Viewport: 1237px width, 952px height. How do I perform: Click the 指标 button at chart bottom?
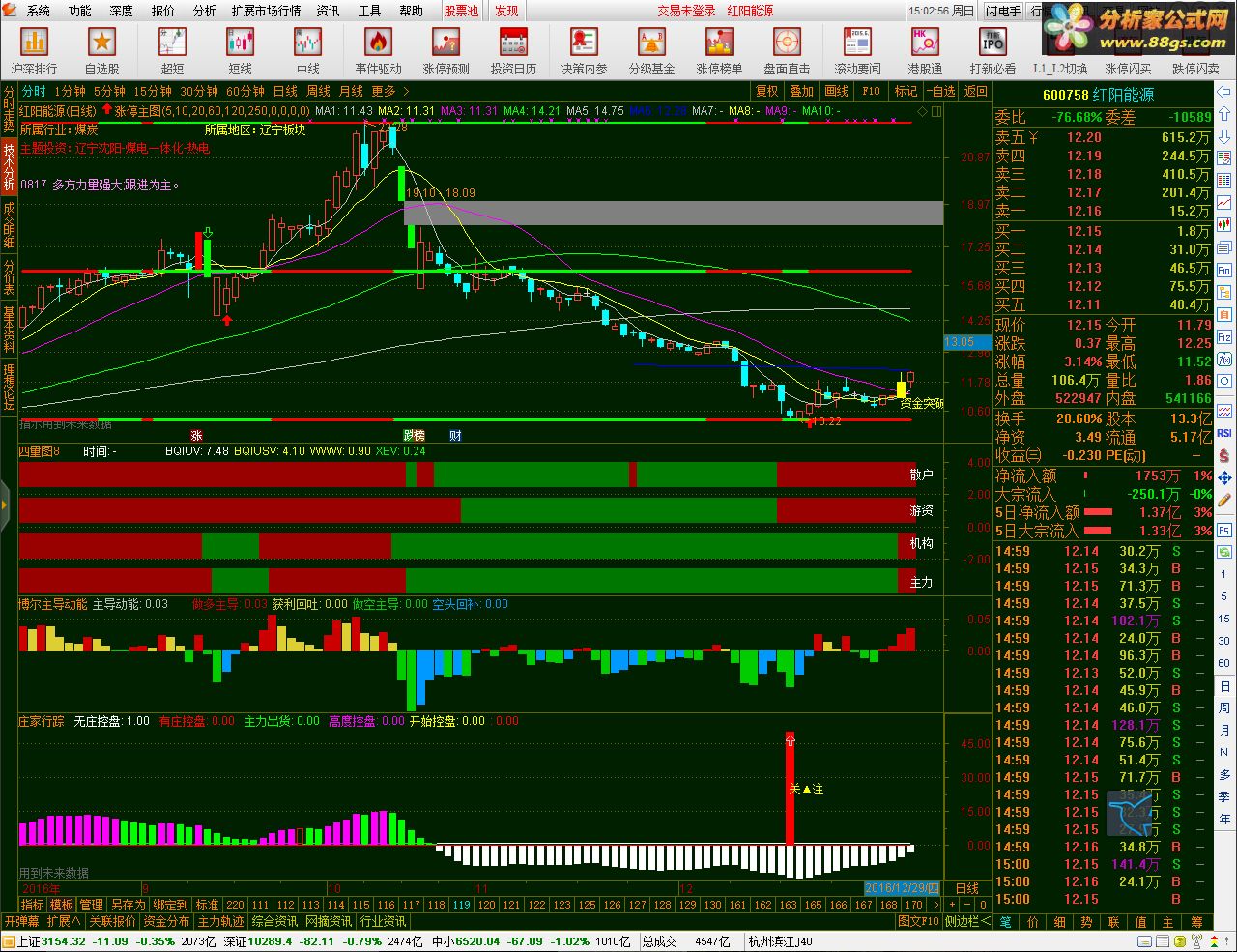coord(33,905)
